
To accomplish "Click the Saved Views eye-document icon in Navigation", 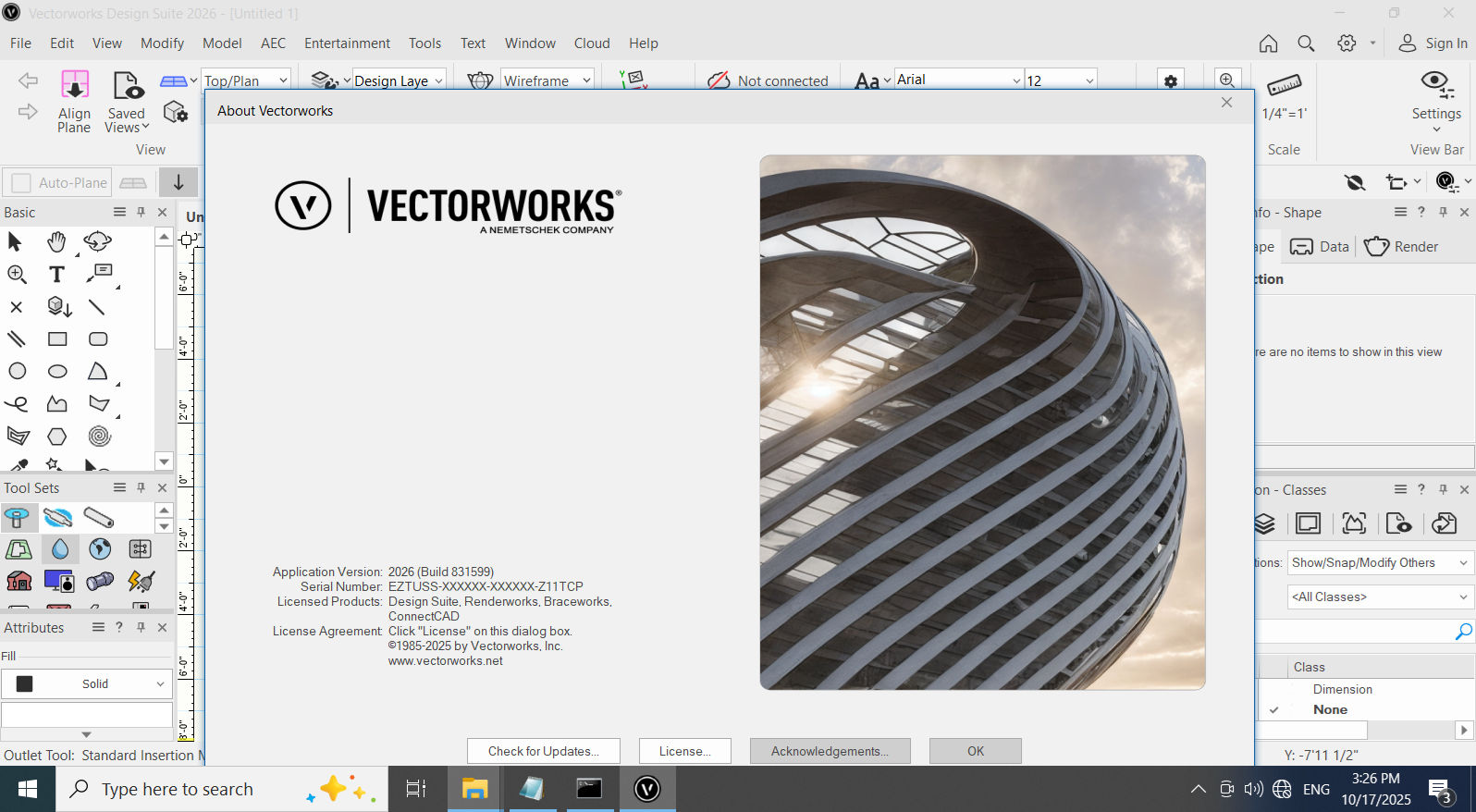I will pos(1398,523).
